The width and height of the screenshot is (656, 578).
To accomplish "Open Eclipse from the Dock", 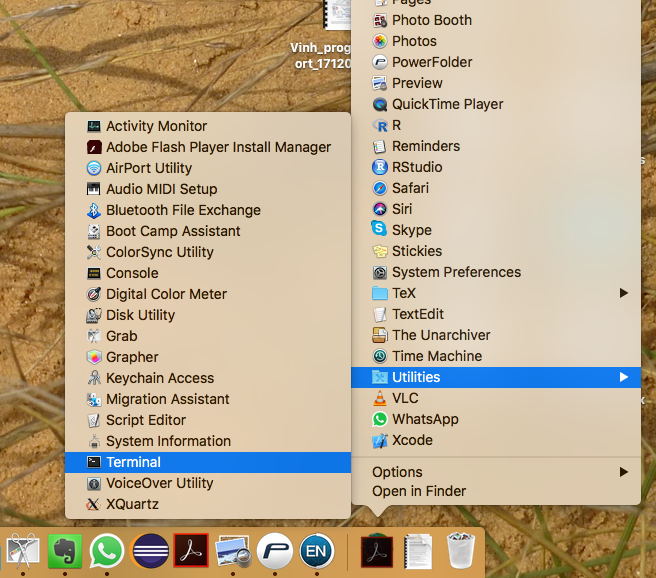I will pyautogui.click(x=149, y=551).
